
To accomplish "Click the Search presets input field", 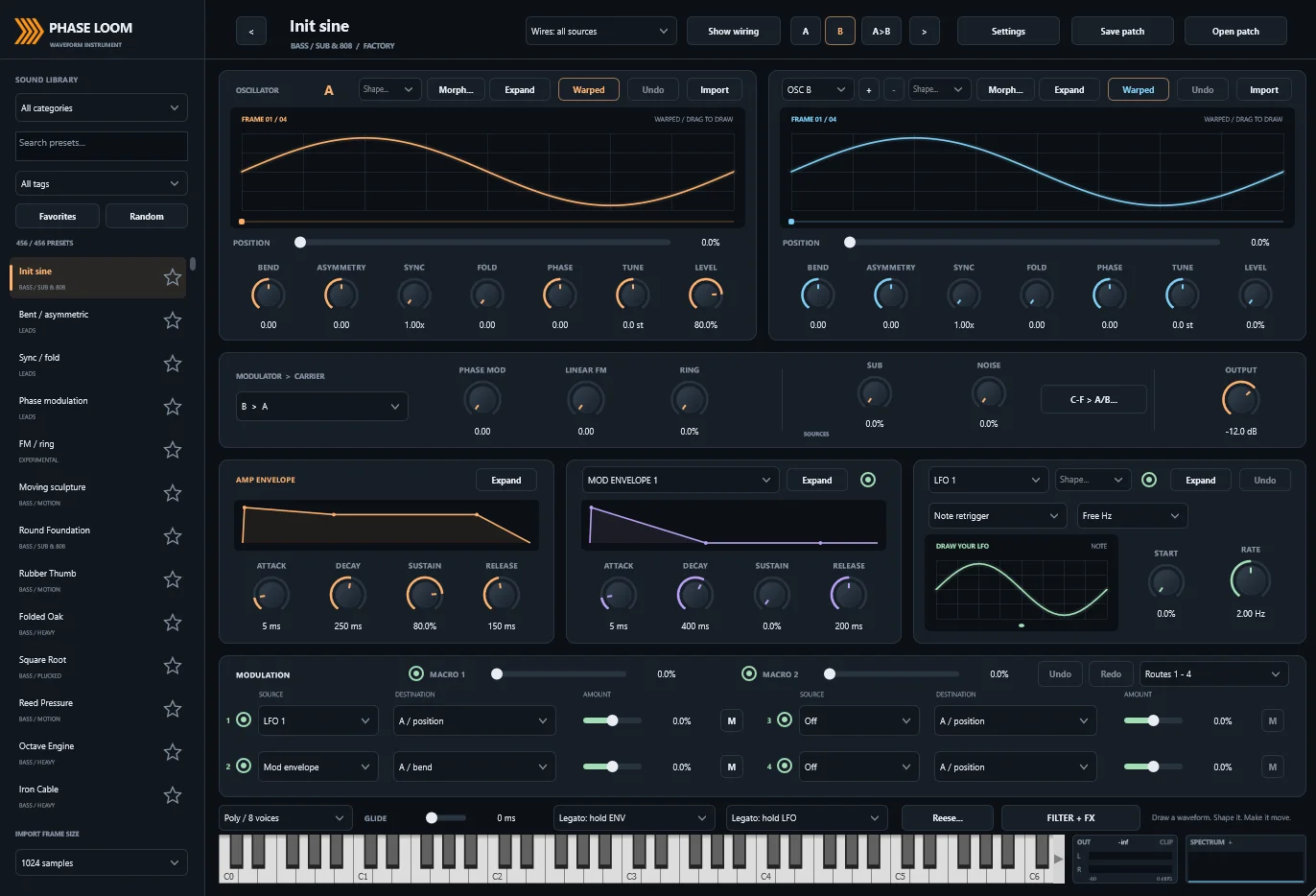I will (102, 146).
